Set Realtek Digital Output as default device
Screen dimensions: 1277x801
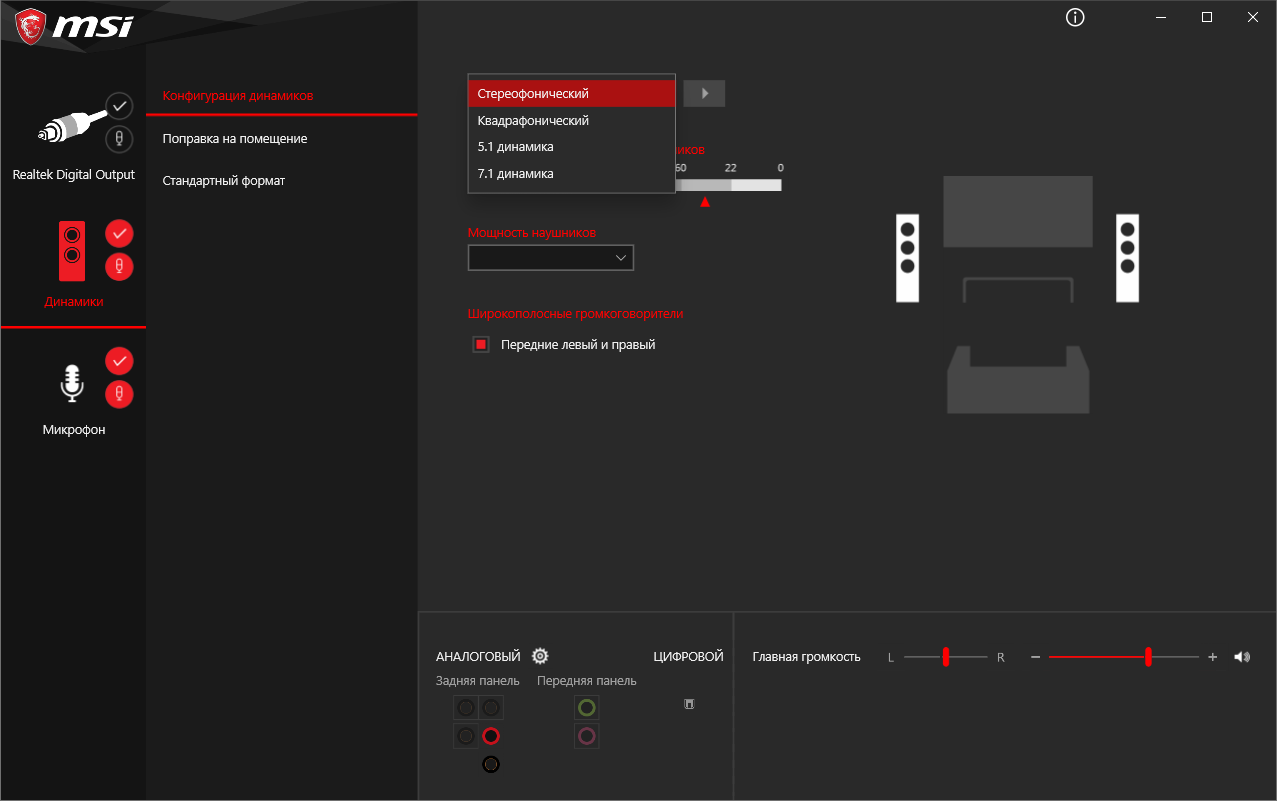tap(119, 104)
